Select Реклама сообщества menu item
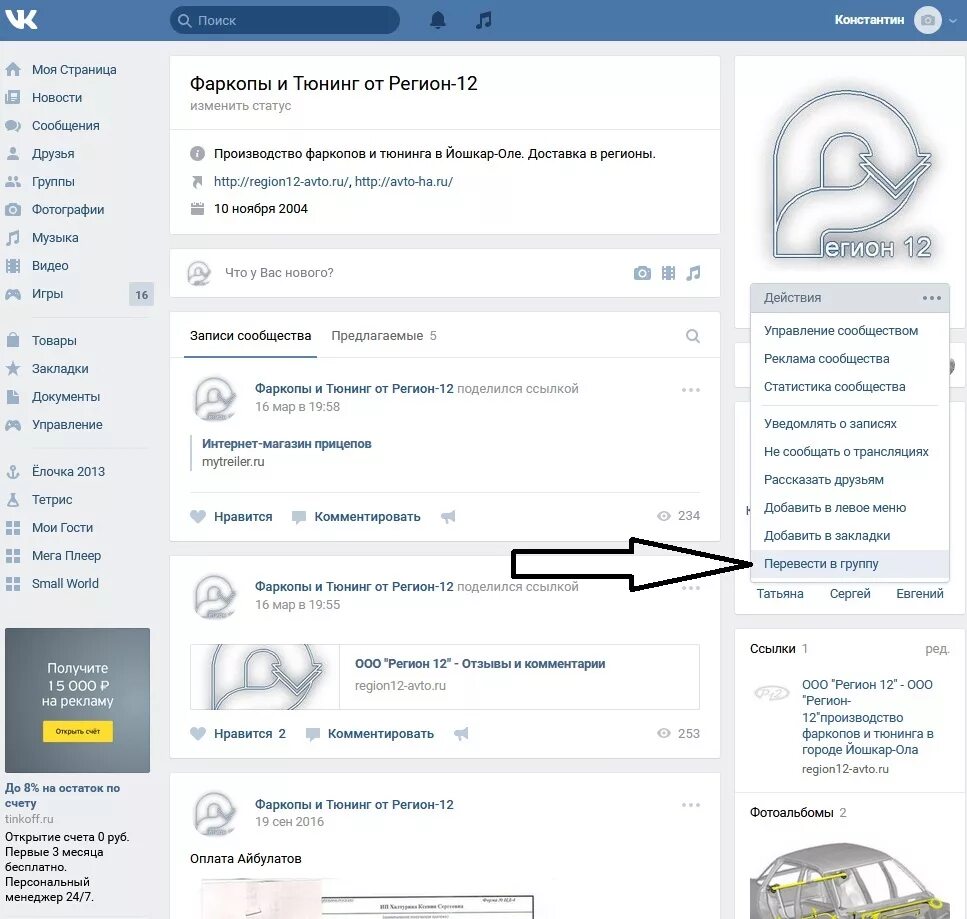 click(x=849, y=359)
